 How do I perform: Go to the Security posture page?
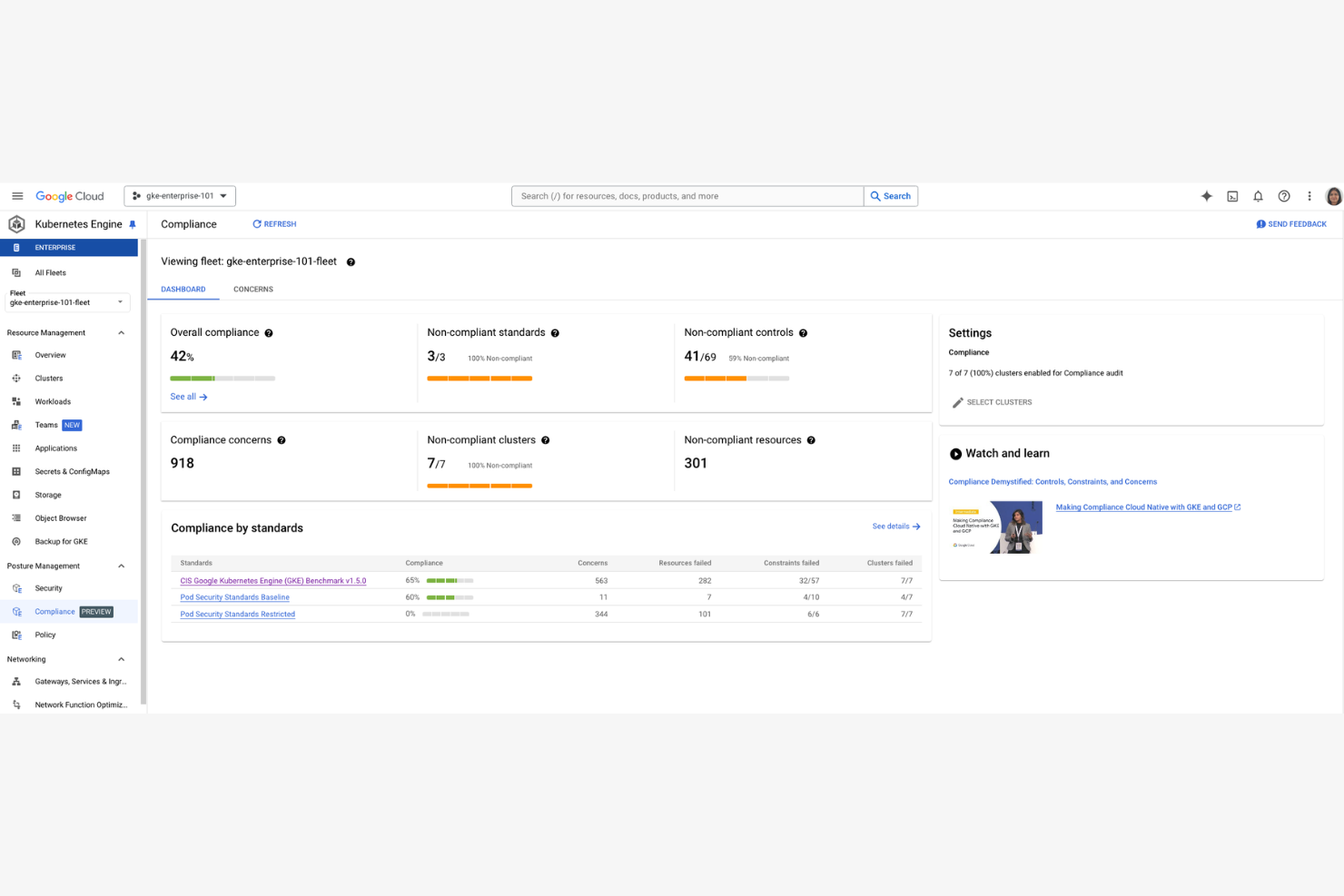tap(46, 587)
